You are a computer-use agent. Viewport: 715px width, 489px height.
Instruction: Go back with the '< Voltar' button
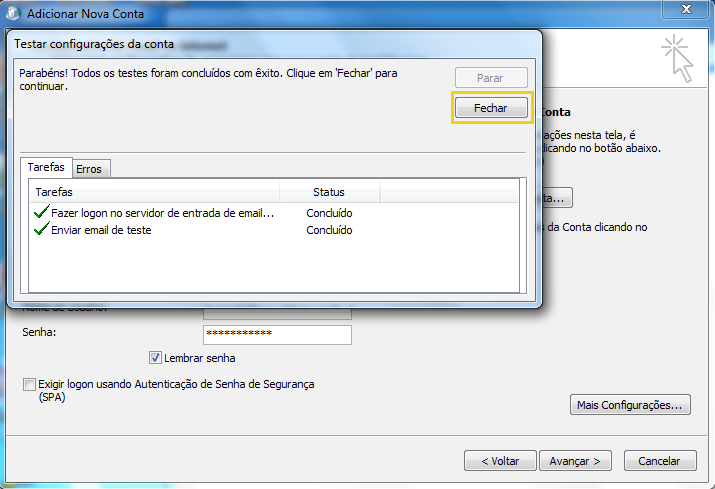click(x=499, y=461)
